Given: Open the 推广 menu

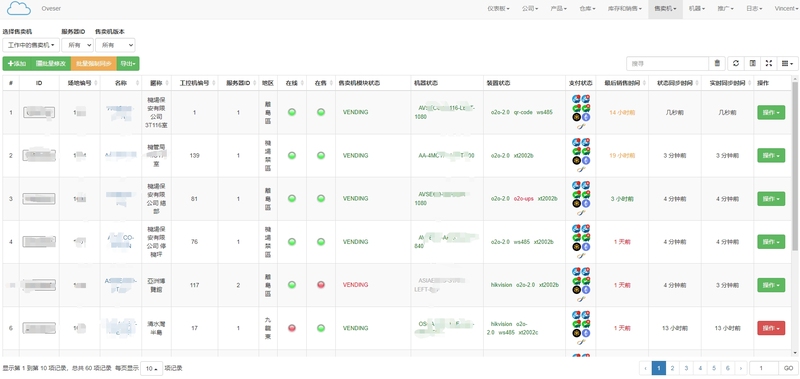Looking at the screenshot, I should (725, 9).
